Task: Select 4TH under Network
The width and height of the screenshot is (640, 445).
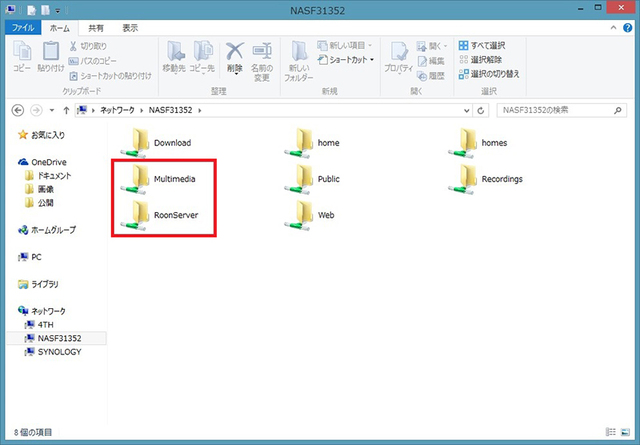Action: (x=39, y=325)
